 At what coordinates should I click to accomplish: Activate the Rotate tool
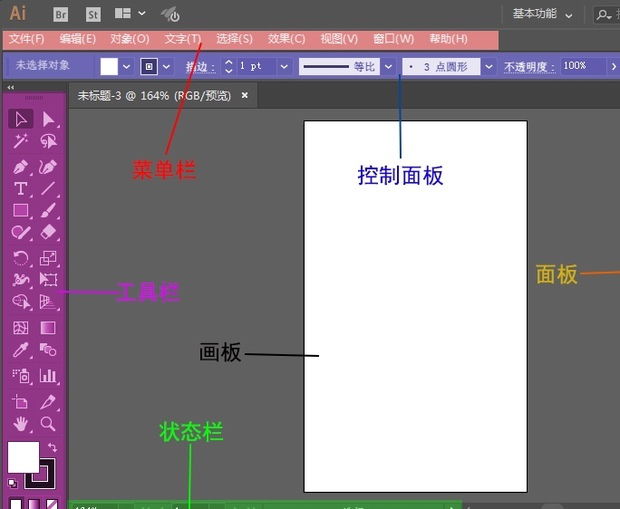pyautogui.click(x=20, y=257)
